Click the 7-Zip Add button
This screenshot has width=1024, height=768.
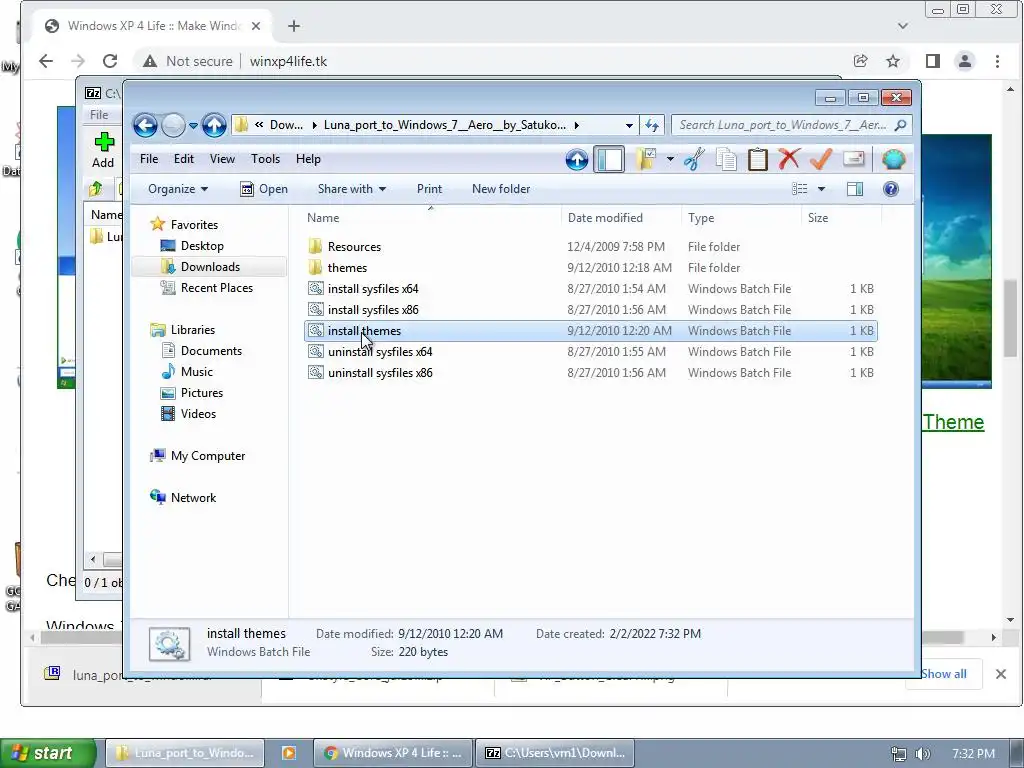[103, 150]
